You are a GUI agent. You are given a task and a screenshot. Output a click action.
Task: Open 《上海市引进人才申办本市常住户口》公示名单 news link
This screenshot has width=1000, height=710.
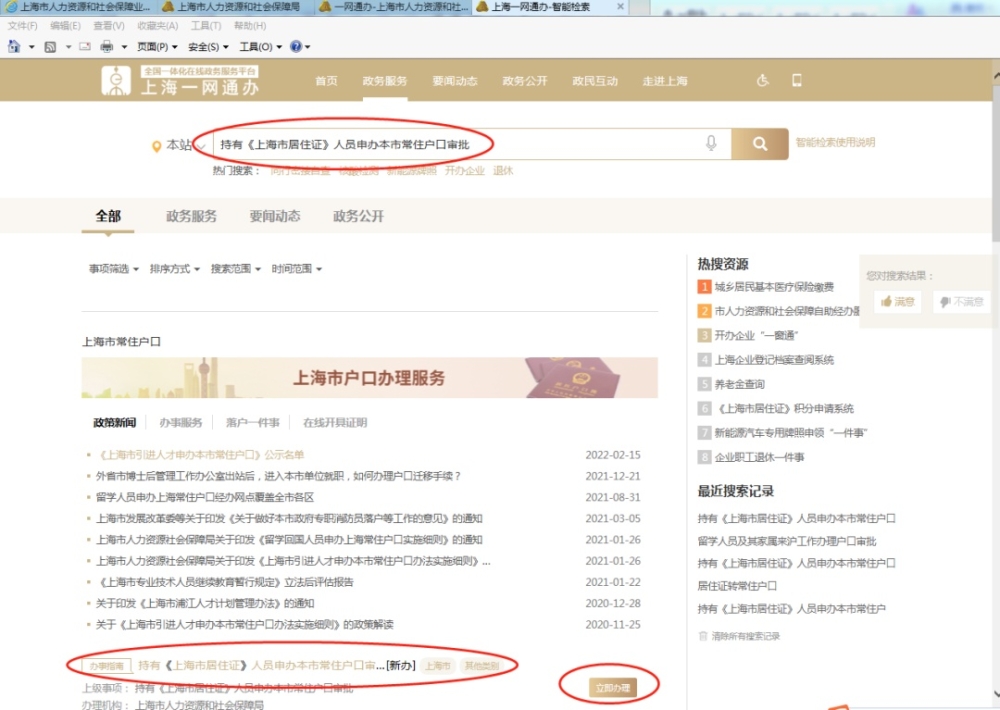click(200, 455)
